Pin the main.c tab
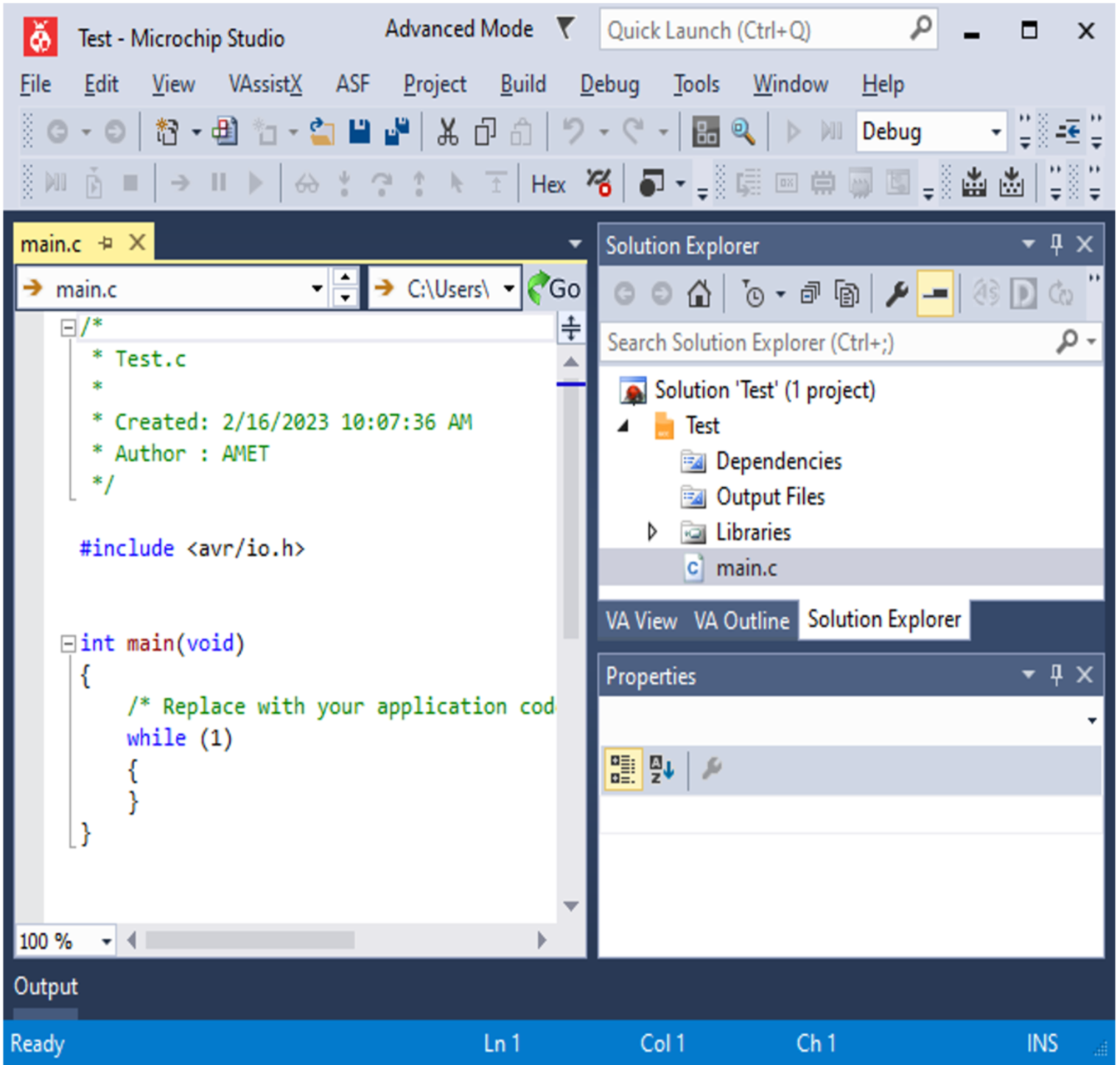 pos(106,243)
